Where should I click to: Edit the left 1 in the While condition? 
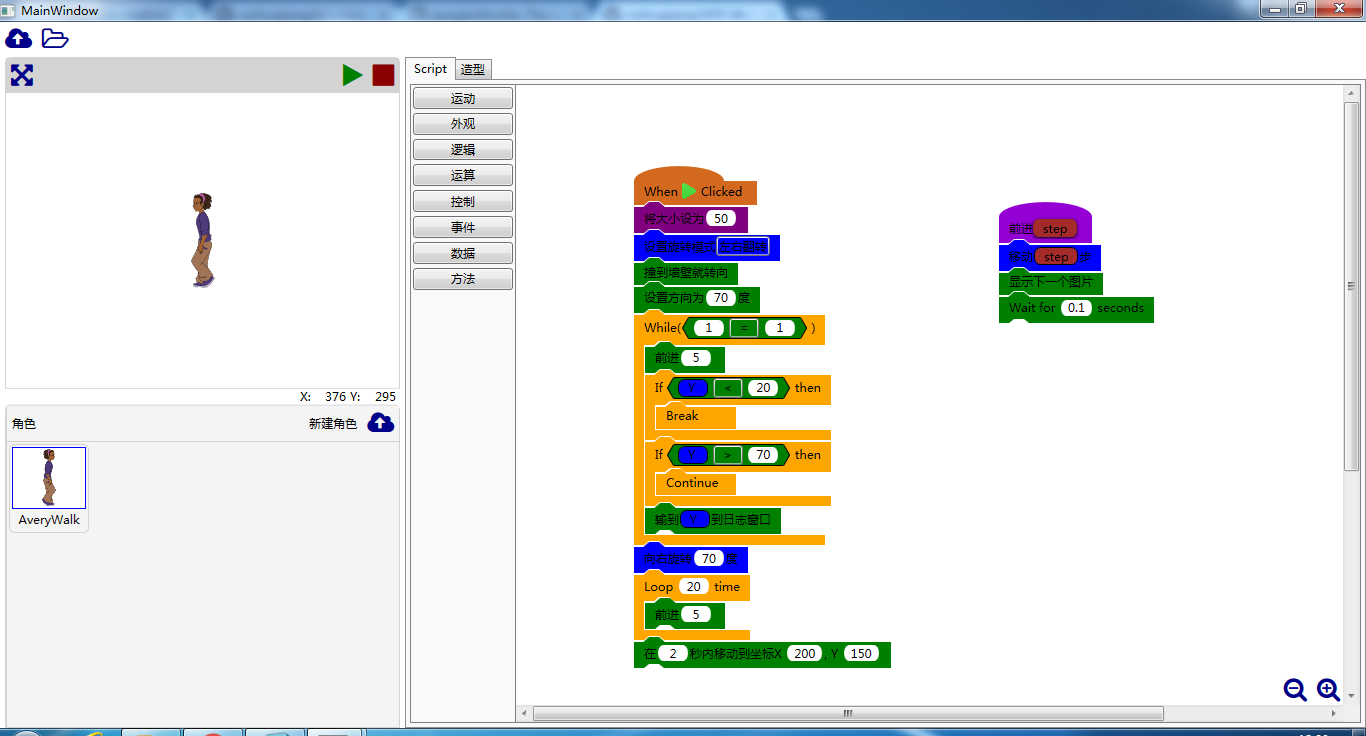(709, 328)
